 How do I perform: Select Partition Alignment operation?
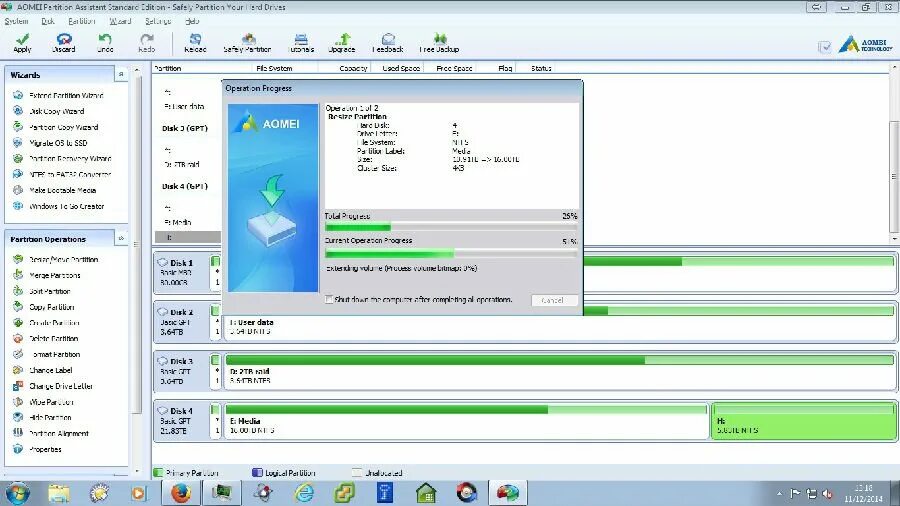(59, 434)
